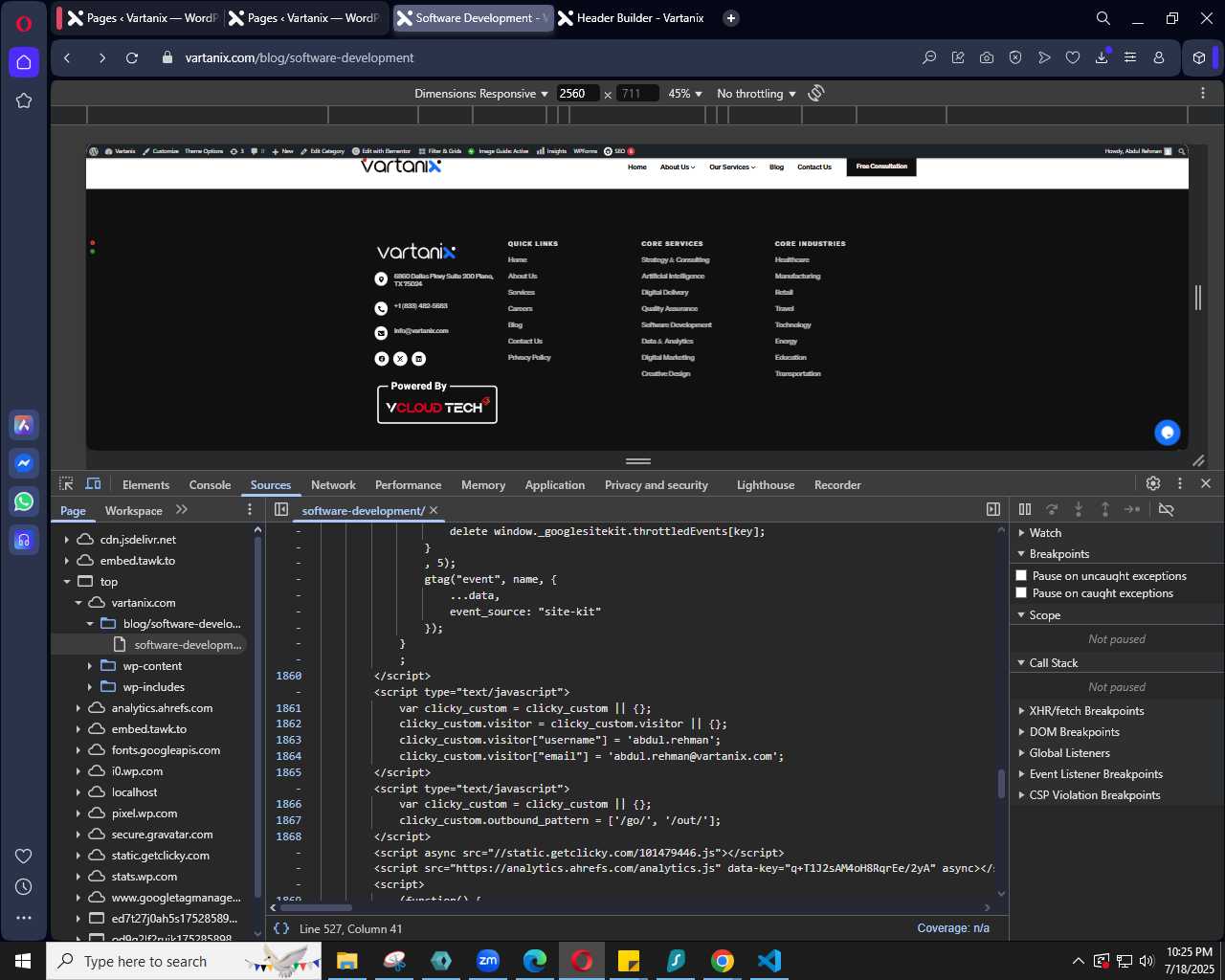
Task: Reload the page
Action: pos(132,57)
